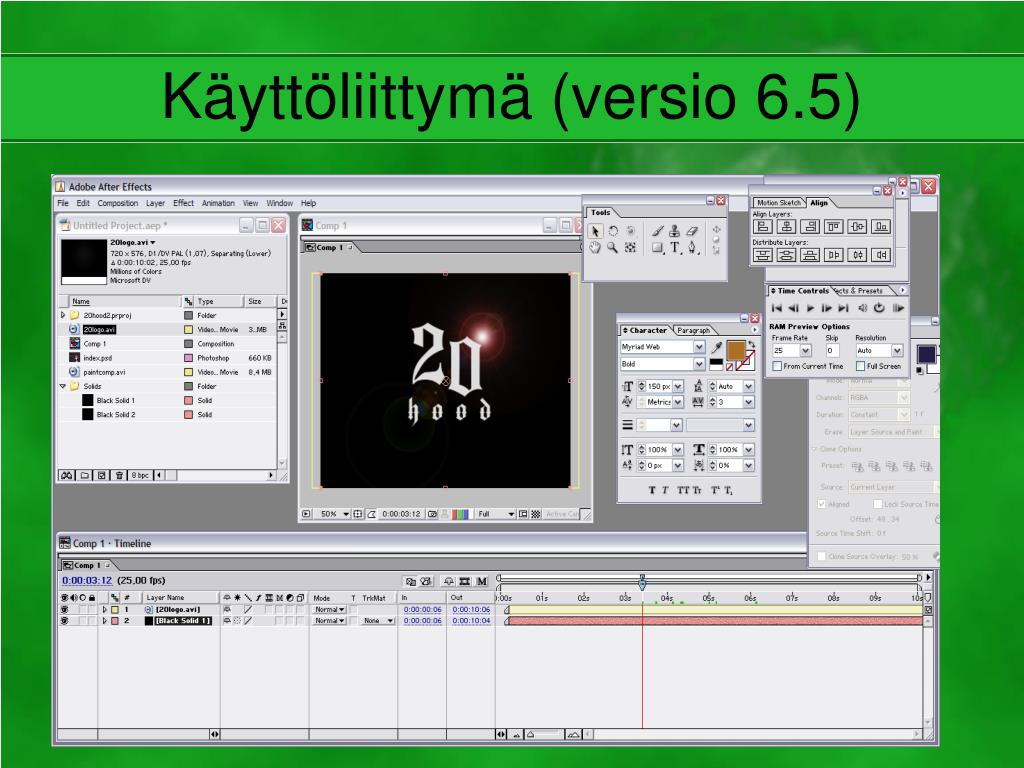Hide the Black Solid 1 layer
This screenshot has width=1024, height=768.
(x=64, y=621)
